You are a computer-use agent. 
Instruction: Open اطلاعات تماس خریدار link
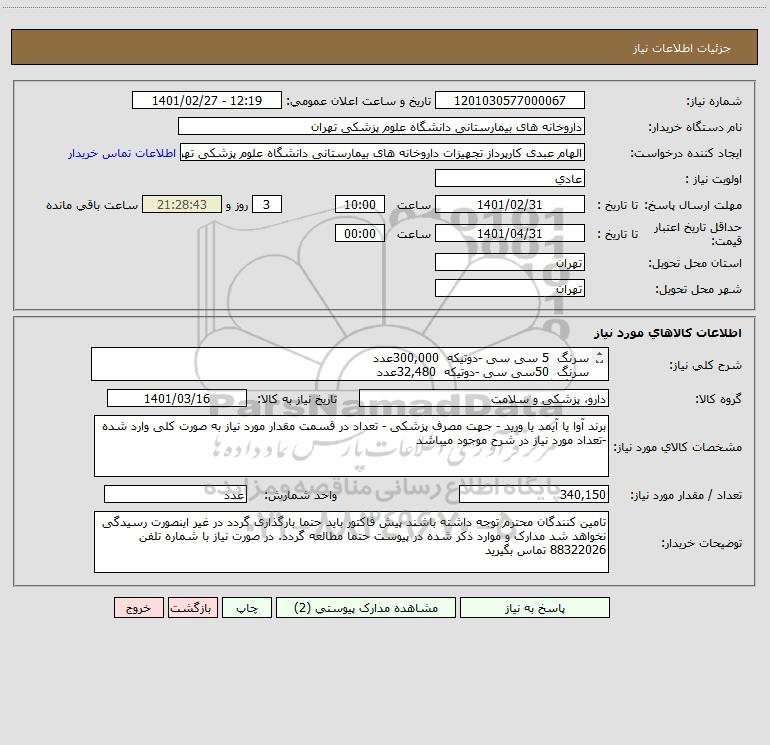(122, 153)
